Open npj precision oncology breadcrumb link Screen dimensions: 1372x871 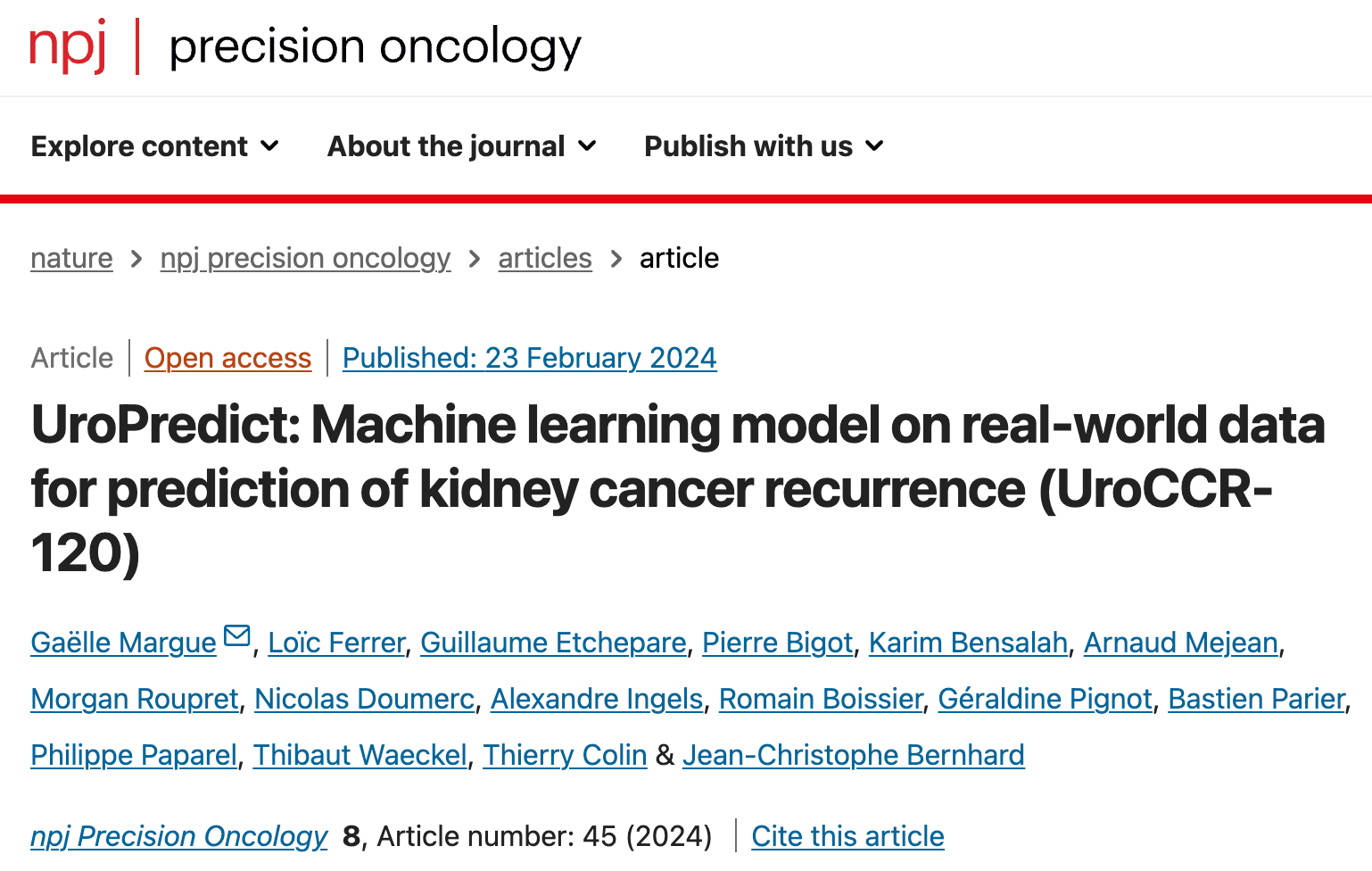tap(305, 258)
